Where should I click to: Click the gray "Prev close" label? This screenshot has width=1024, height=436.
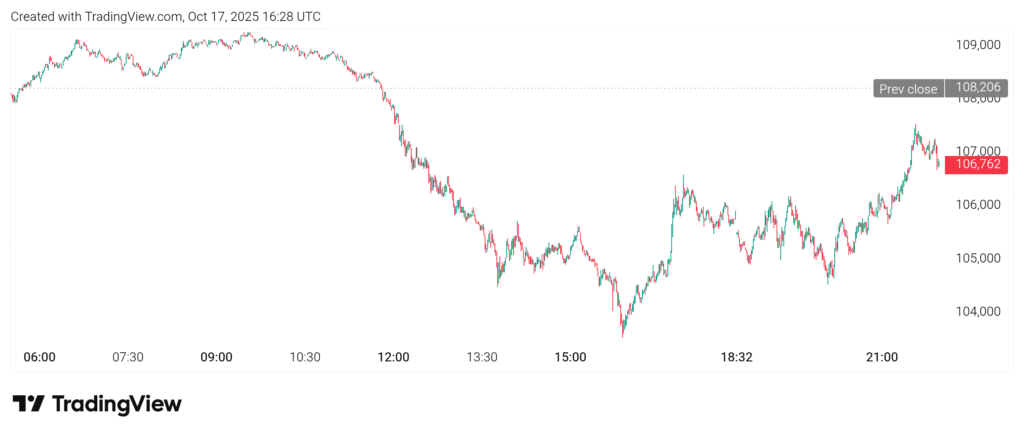[x=908, y=89]
